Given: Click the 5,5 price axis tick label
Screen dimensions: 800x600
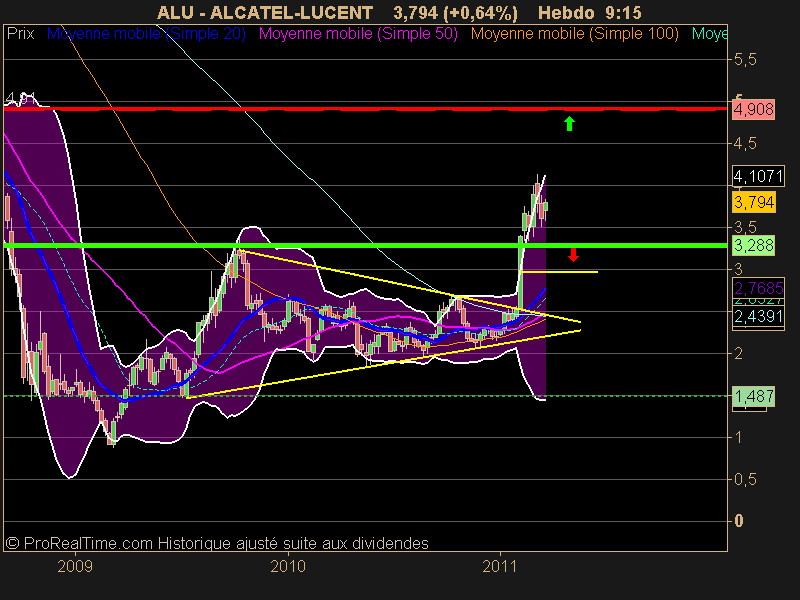Looking at the screenshot, I should pos(745,60).
